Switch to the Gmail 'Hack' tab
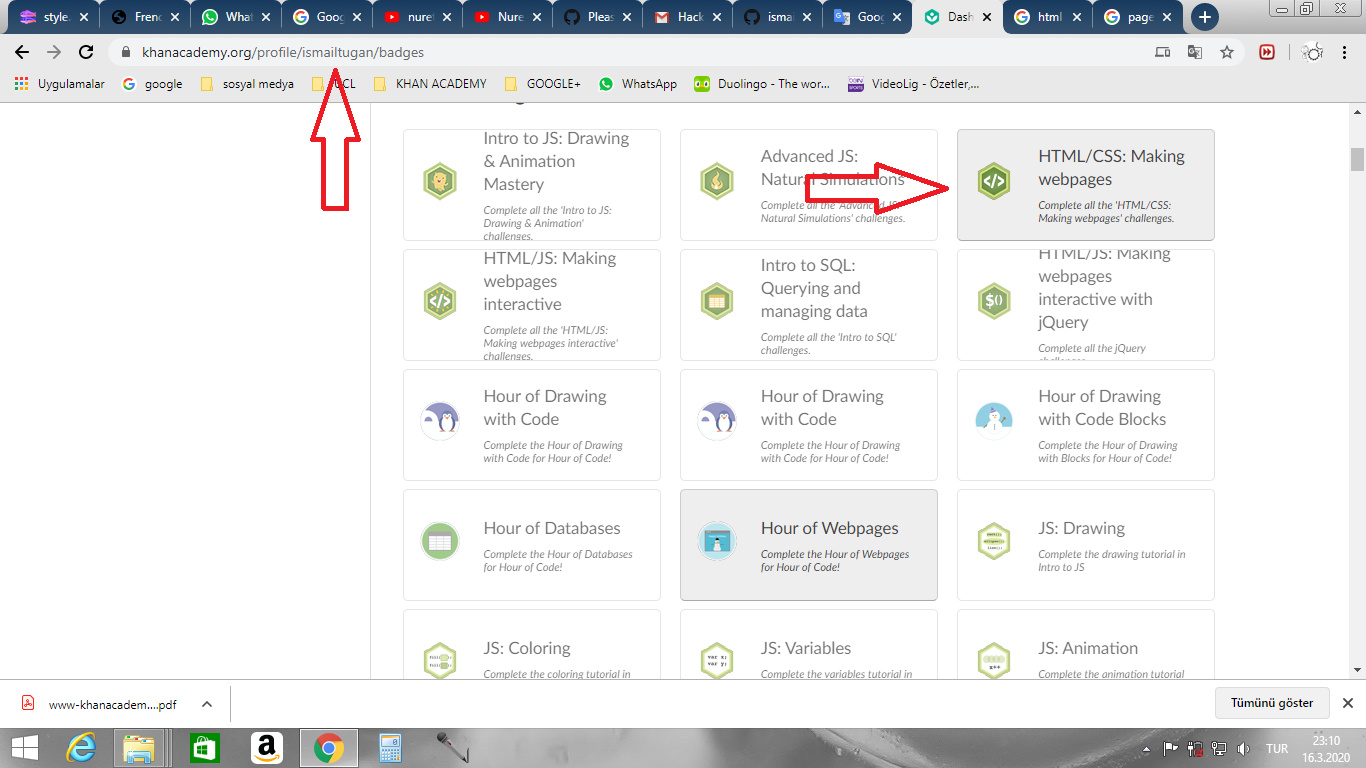Screen dimensions: 1366x768 point(688,17)
